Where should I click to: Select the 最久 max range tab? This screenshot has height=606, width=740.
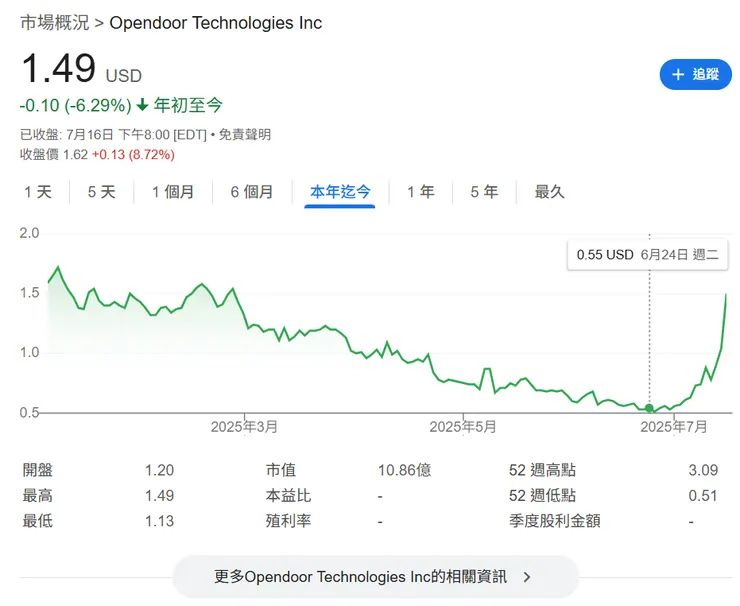click(x=549, y=192)
